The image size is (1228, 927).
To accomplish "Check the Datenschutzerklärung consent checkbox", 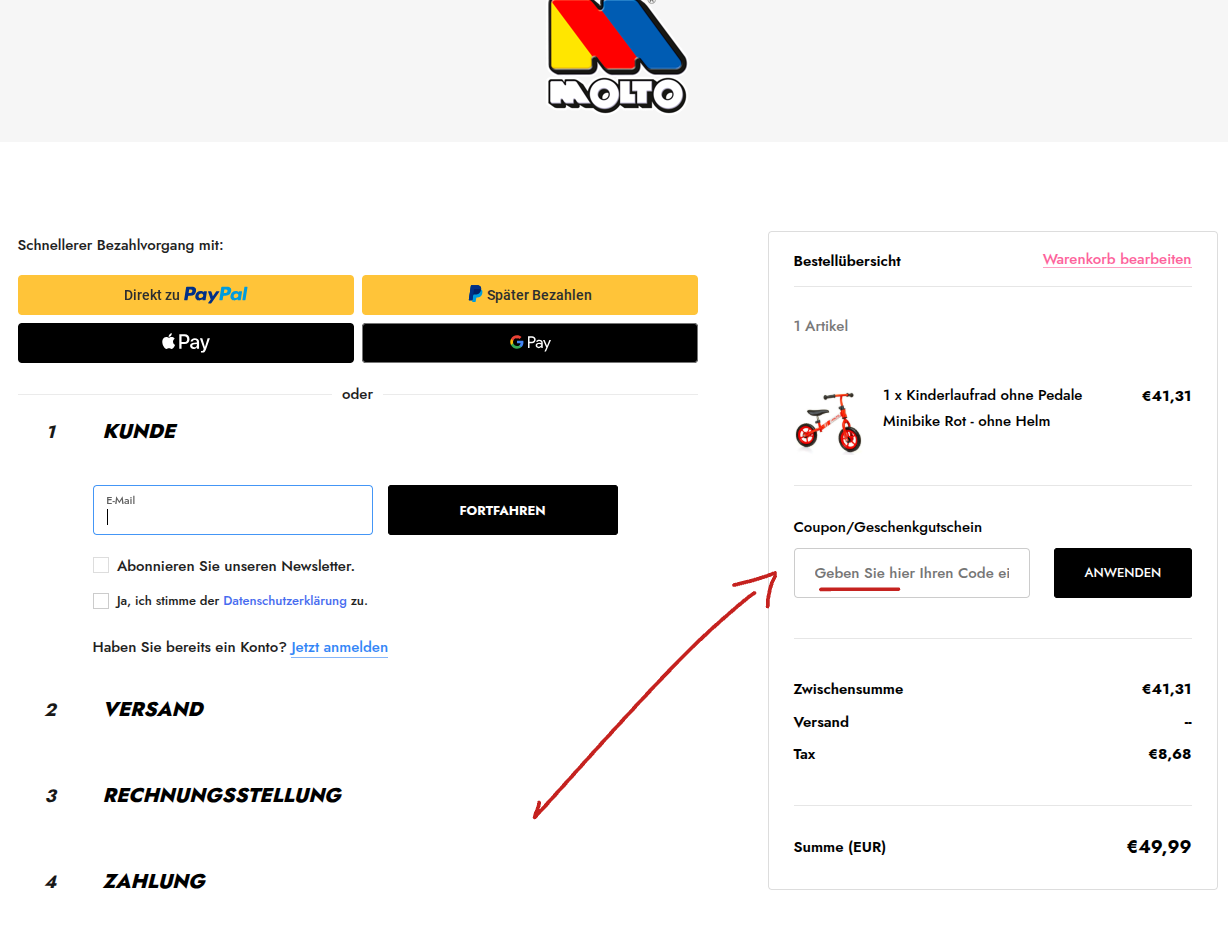I will pyautogui.click(x=101, y=601).
